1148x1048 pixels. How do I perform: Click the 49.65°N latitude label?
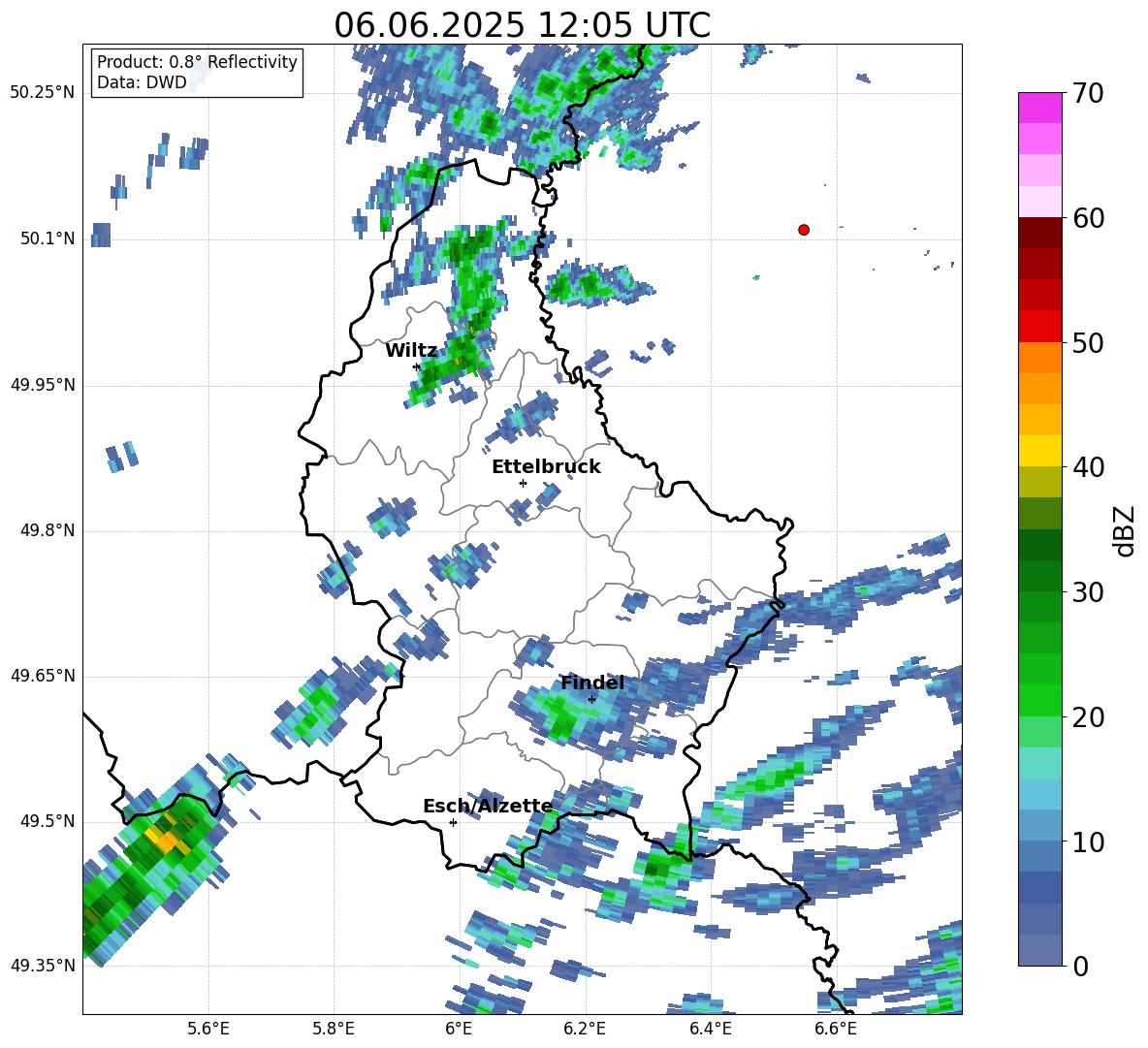[x=43, y=676]
